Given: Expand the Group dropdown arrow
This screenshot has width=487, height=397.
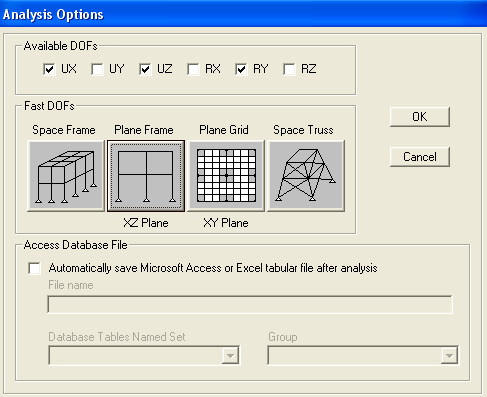Looking at the screenshot, I should coord(449,356).
